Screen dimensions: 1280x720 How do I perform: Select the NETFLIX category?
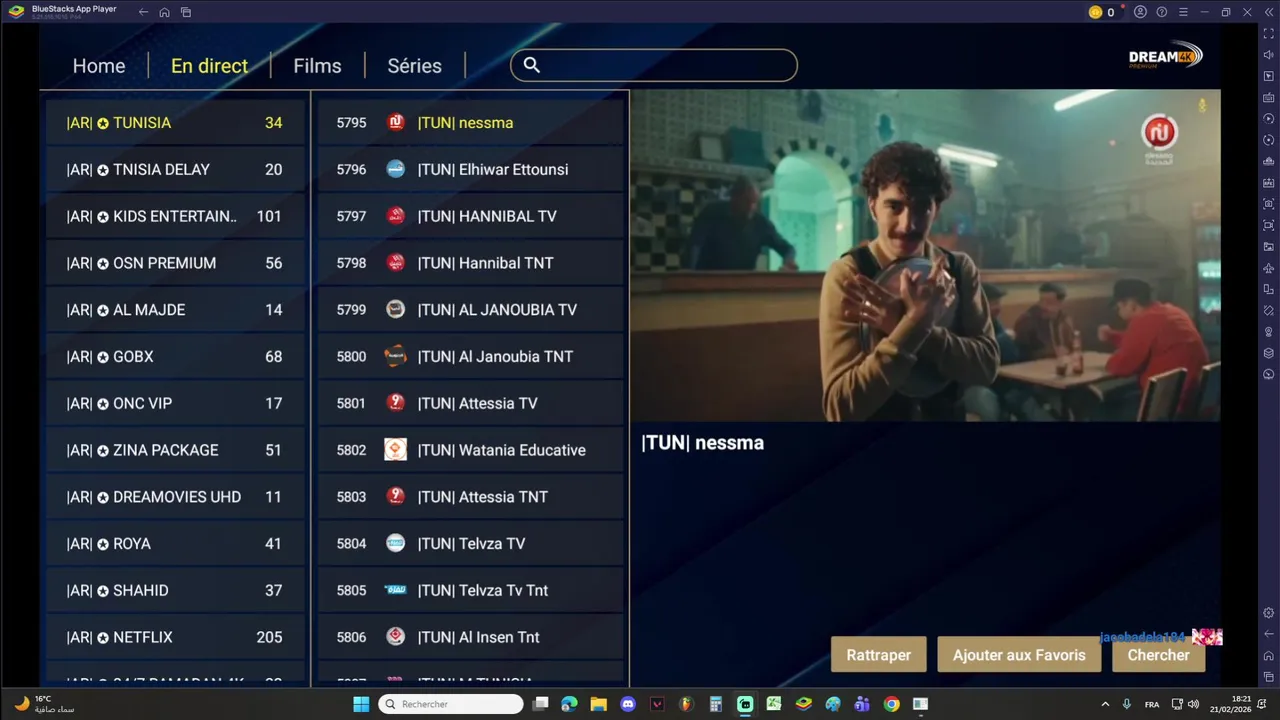tap(175, 637)
